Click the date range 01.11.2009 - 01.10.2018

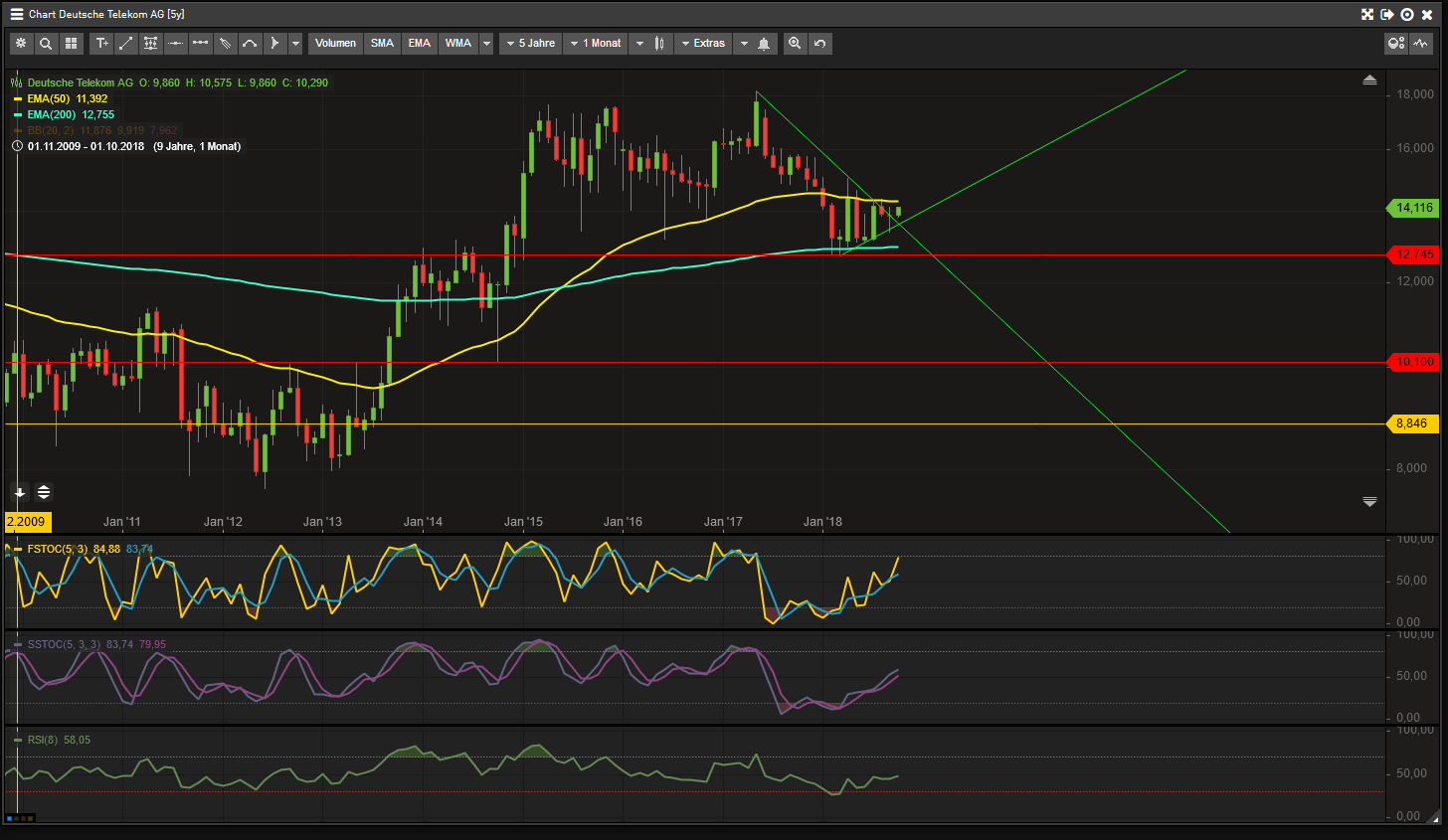click(86, 146)
